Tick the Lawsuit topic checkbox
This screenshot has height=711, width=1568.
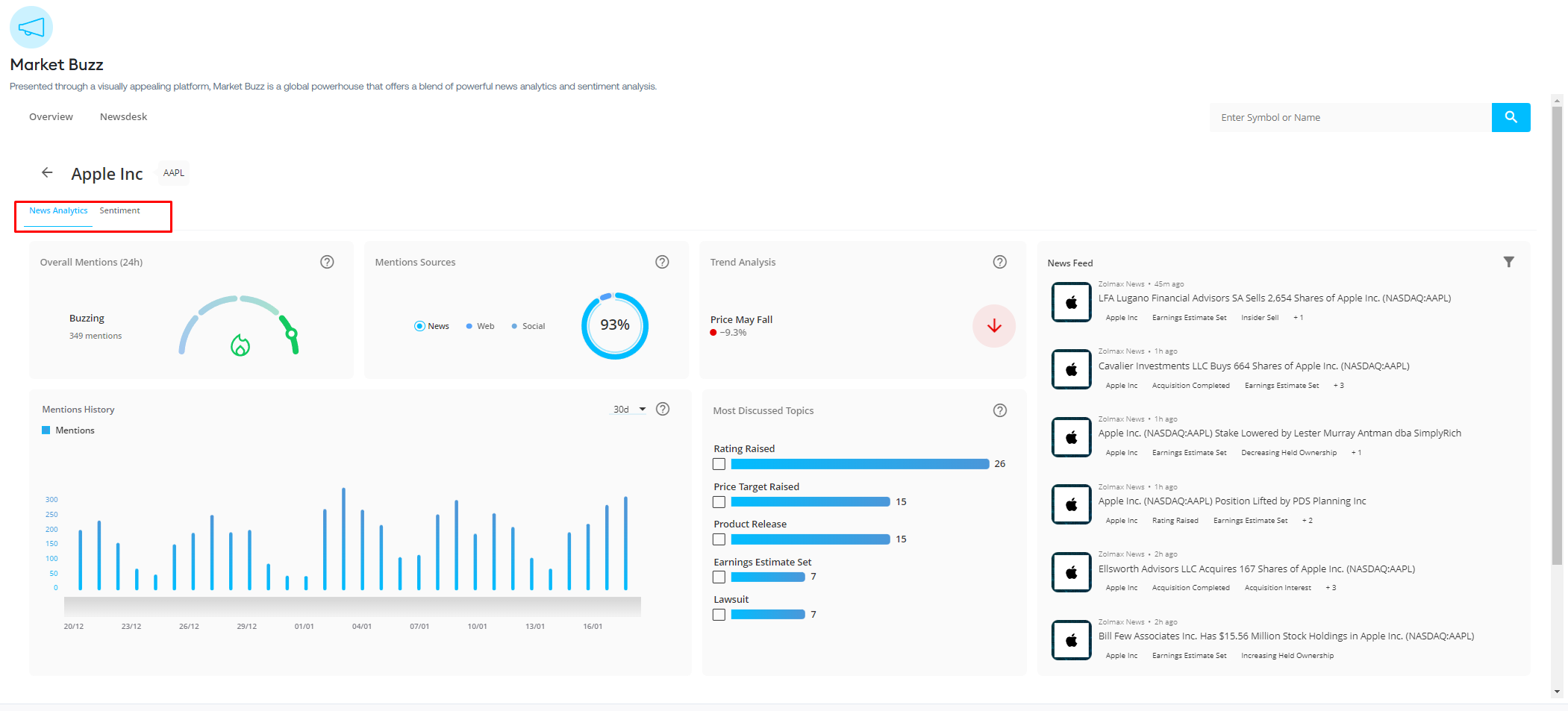coord(719,615)
